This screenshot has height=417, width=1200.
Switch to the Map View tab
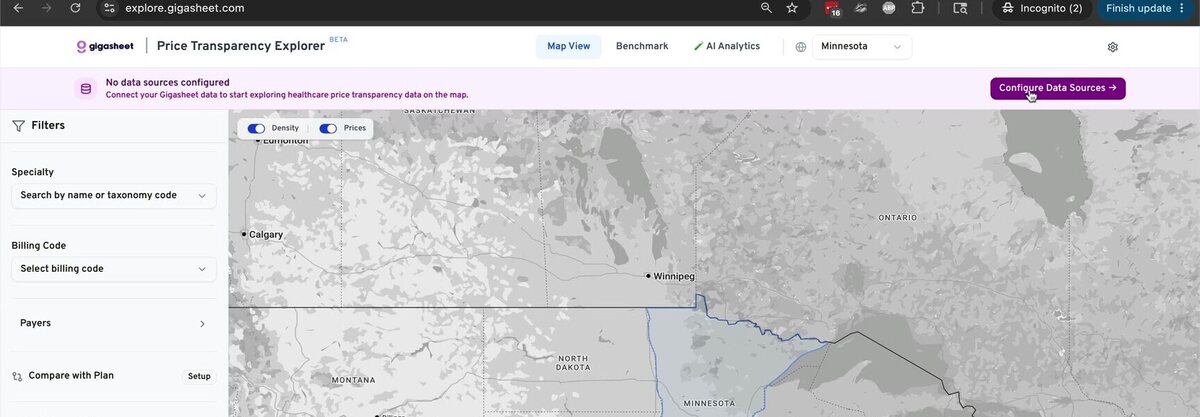tap(569, 46)
